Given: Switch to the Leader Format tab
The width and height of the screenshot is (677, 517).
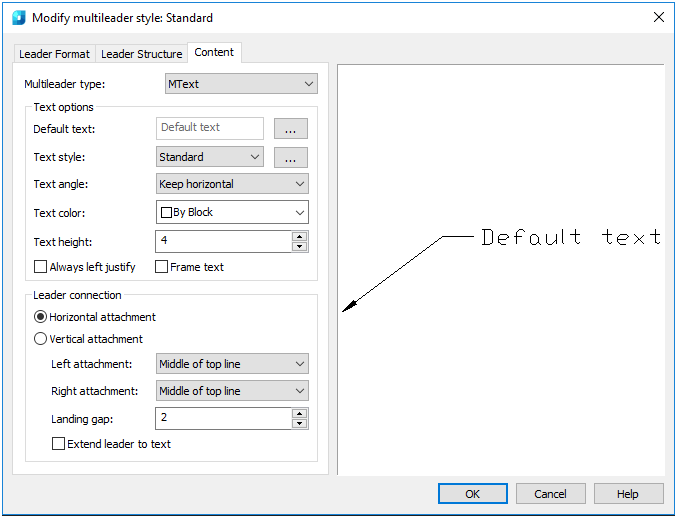Looking at the screenshot, I should tap(54, 54).
